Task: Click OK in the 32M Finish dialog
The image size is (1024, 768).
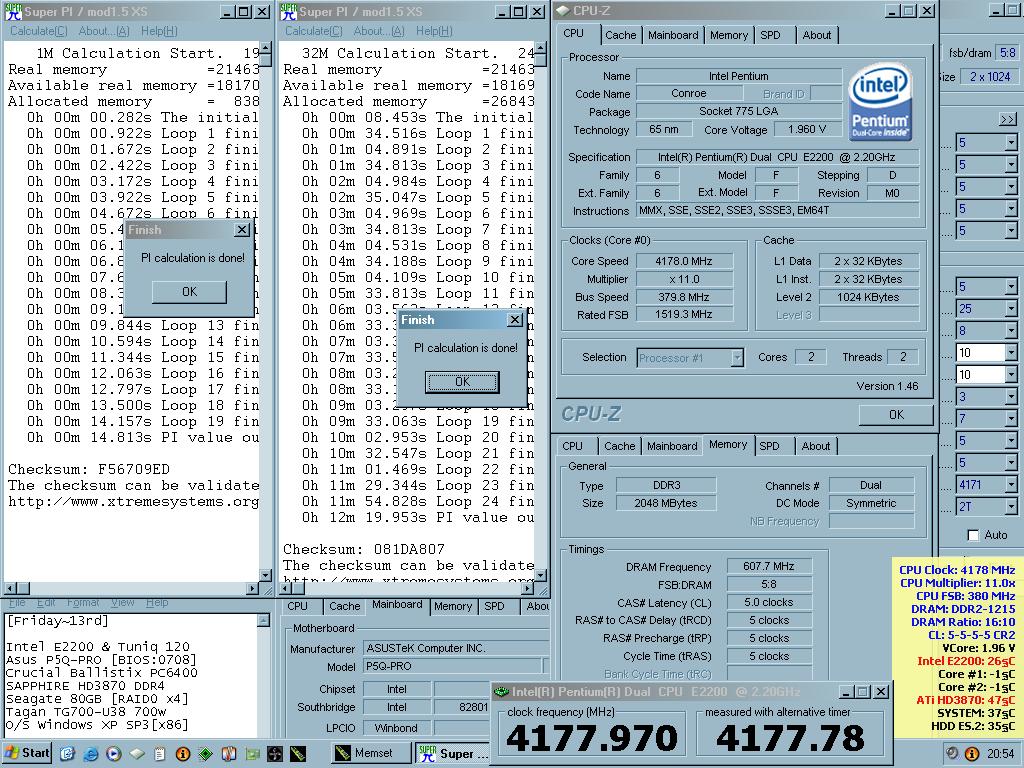Action: click(462, 382)
